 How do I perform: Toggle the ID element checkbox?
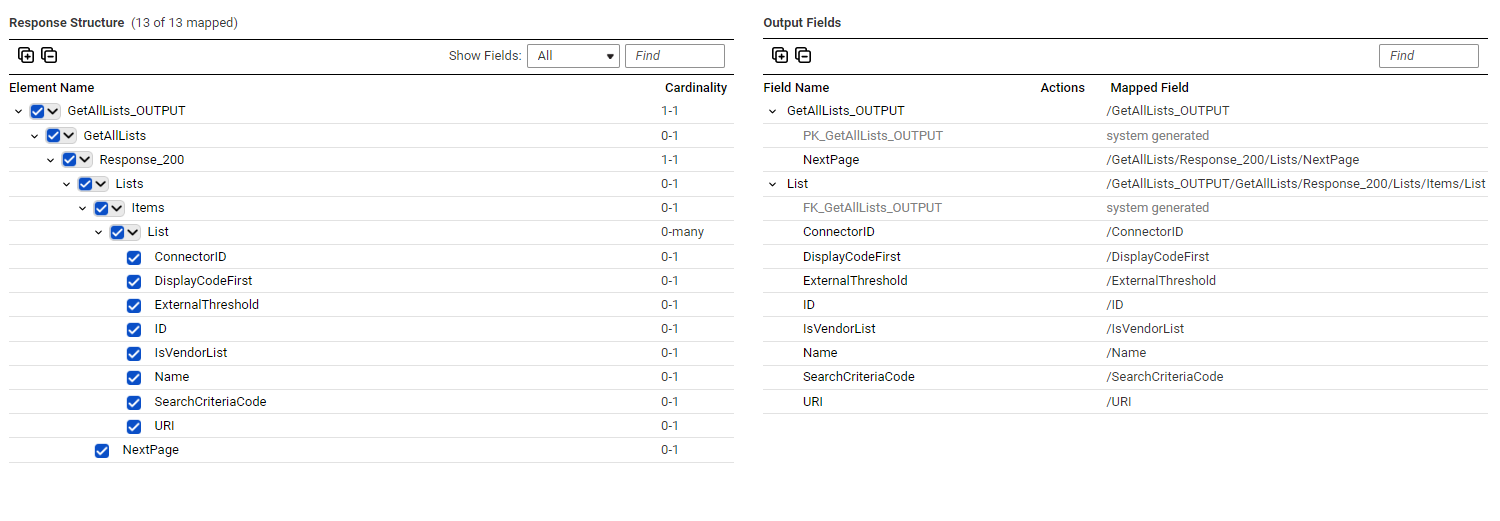[134, 329]
